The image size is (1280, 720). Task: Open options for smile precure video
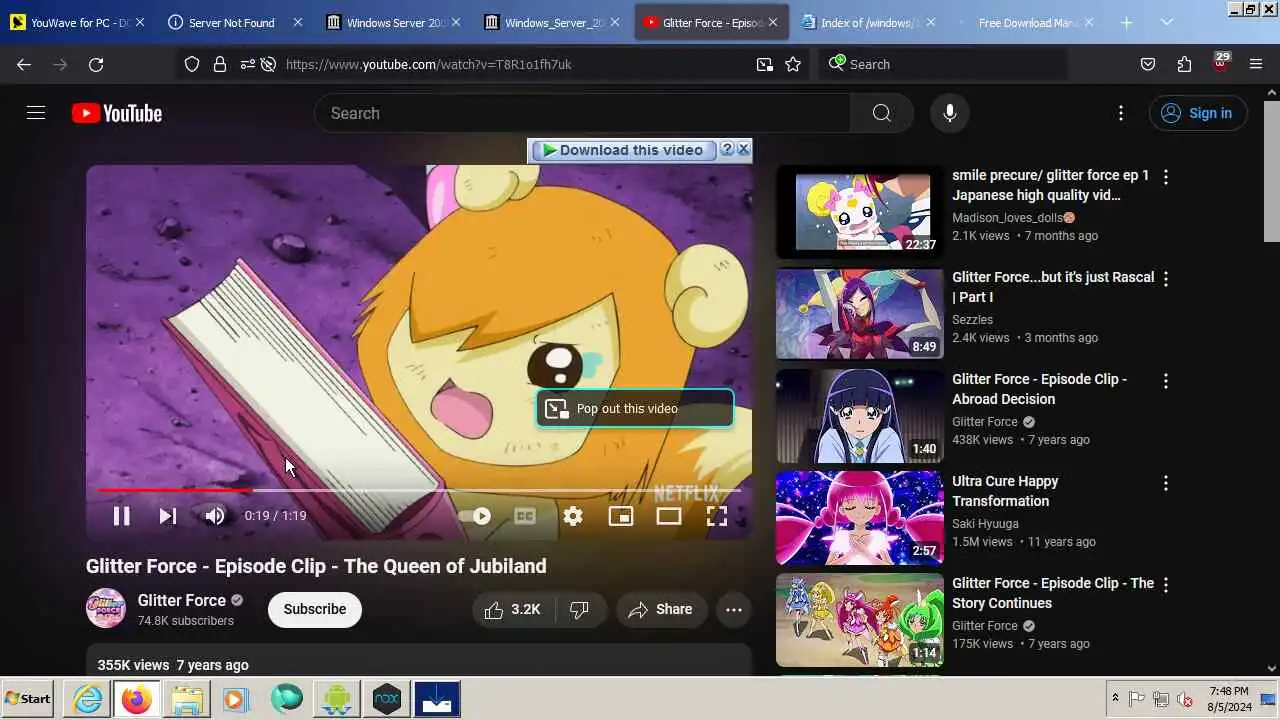point(1165,177)
